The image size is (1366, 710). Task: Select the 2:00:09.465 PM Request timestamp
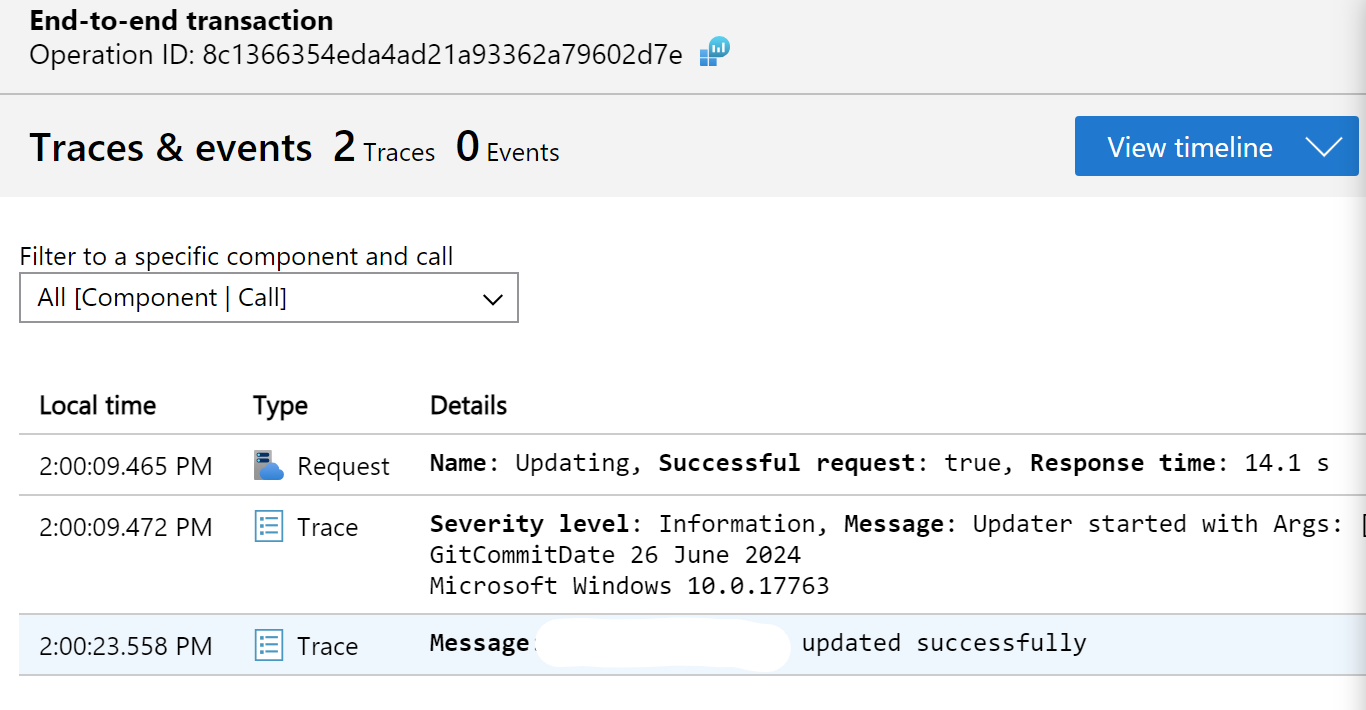click(126, 467)
